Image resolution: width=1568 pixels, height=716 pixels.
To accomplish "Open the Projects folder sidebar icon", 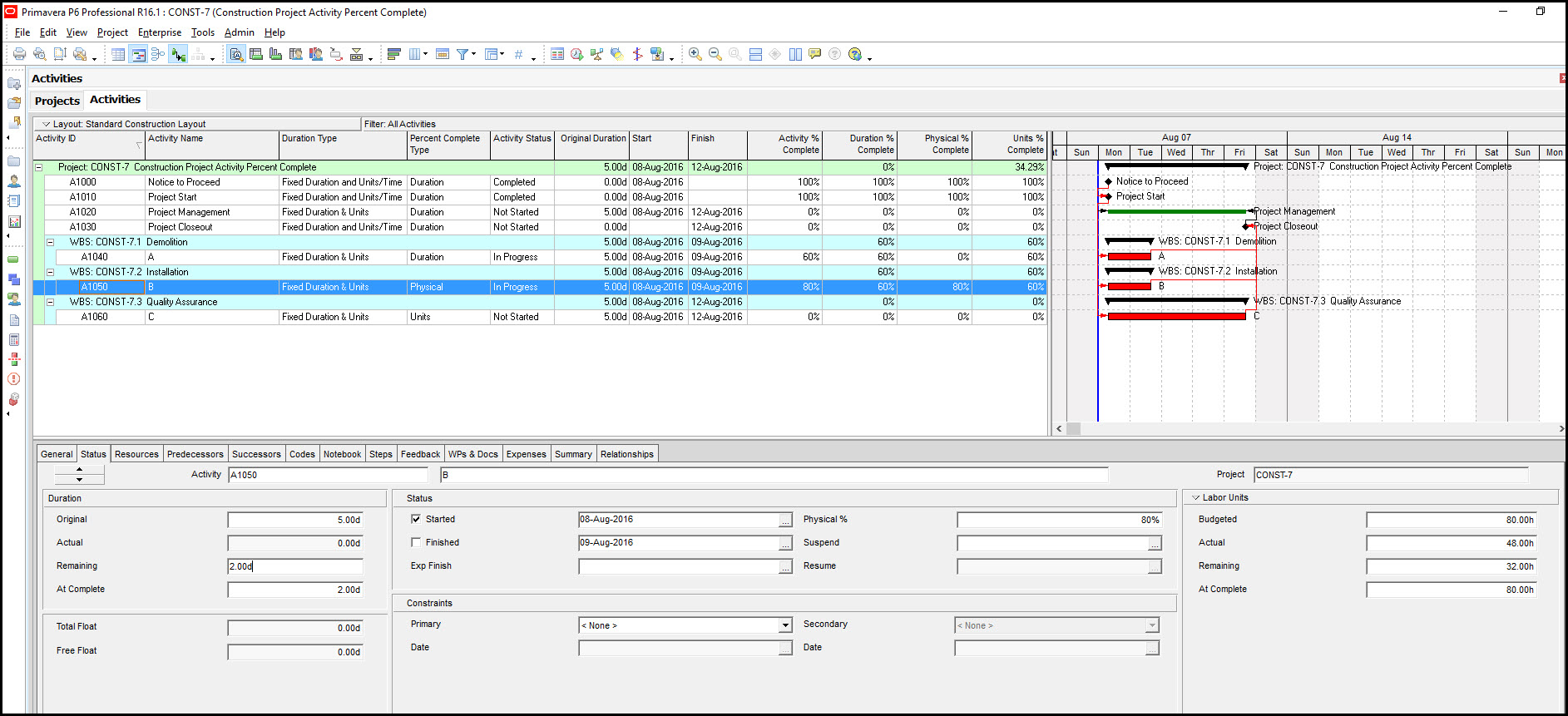I will 14,161.
